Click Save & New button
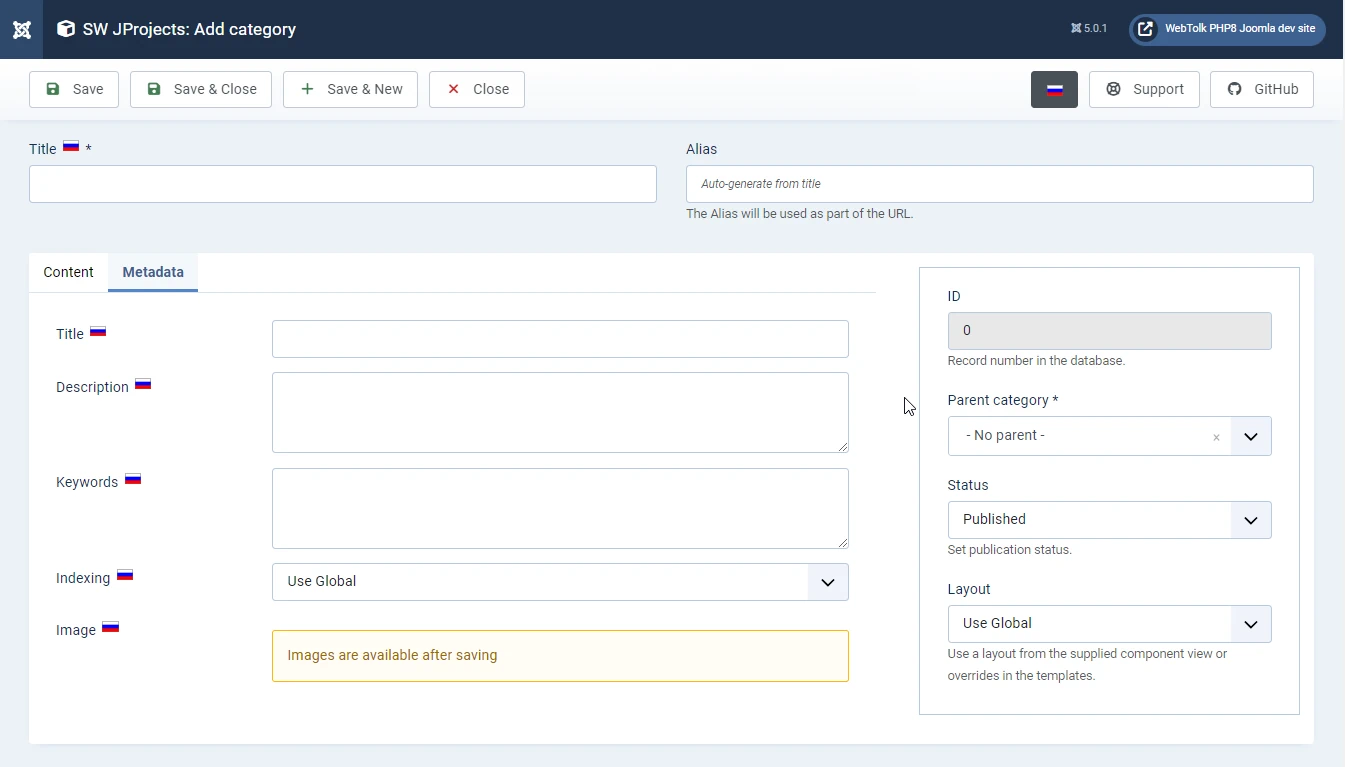The image size is (1345, 767). point(350,89)
